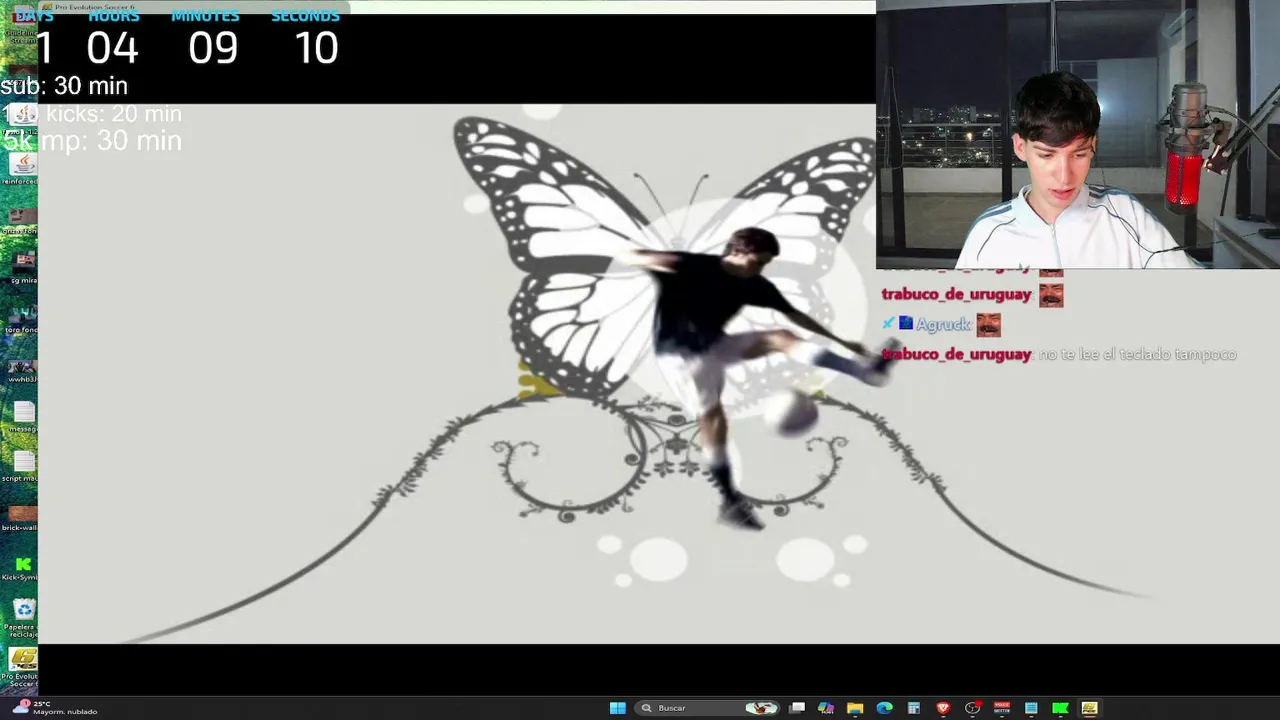Open the Papelera de reciclaje desktop icon
Screen dimensions: 1280x720
pos(22,619)
